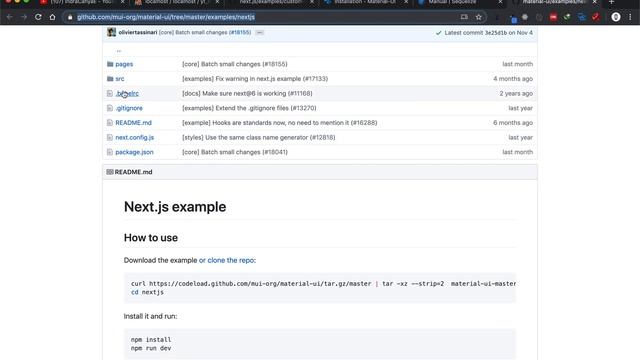
Task: Open the pages folder
Action: click(x=124, y=64)
